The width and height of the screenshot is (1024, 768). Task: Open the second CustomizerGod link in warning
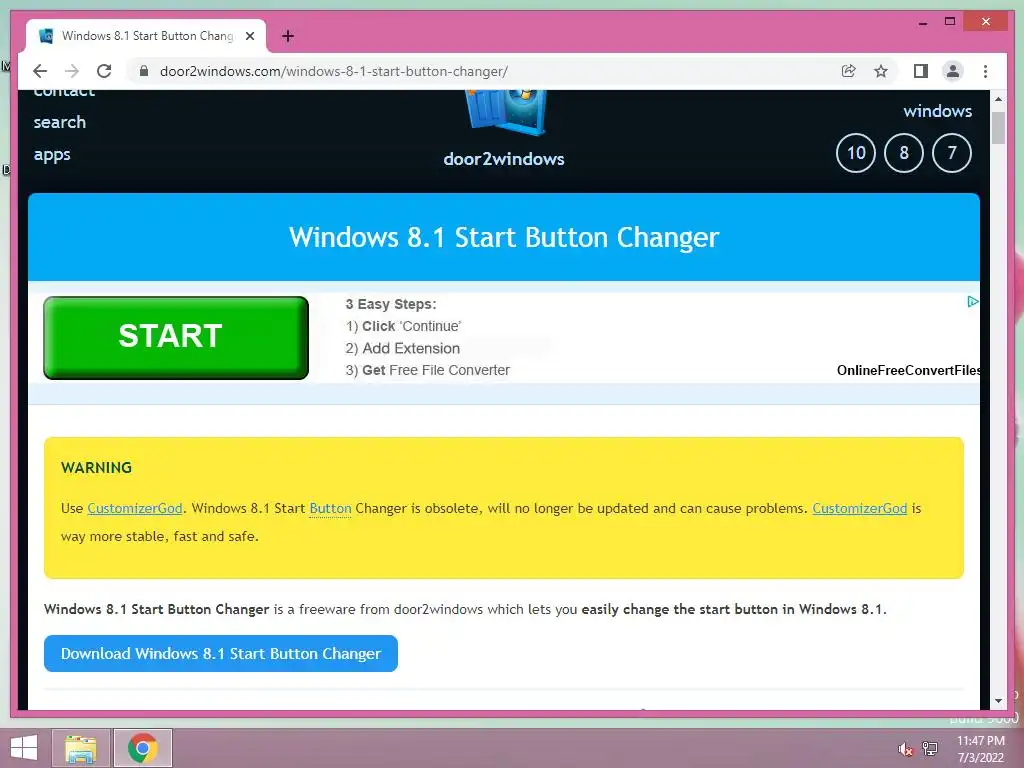coord(859,508)
